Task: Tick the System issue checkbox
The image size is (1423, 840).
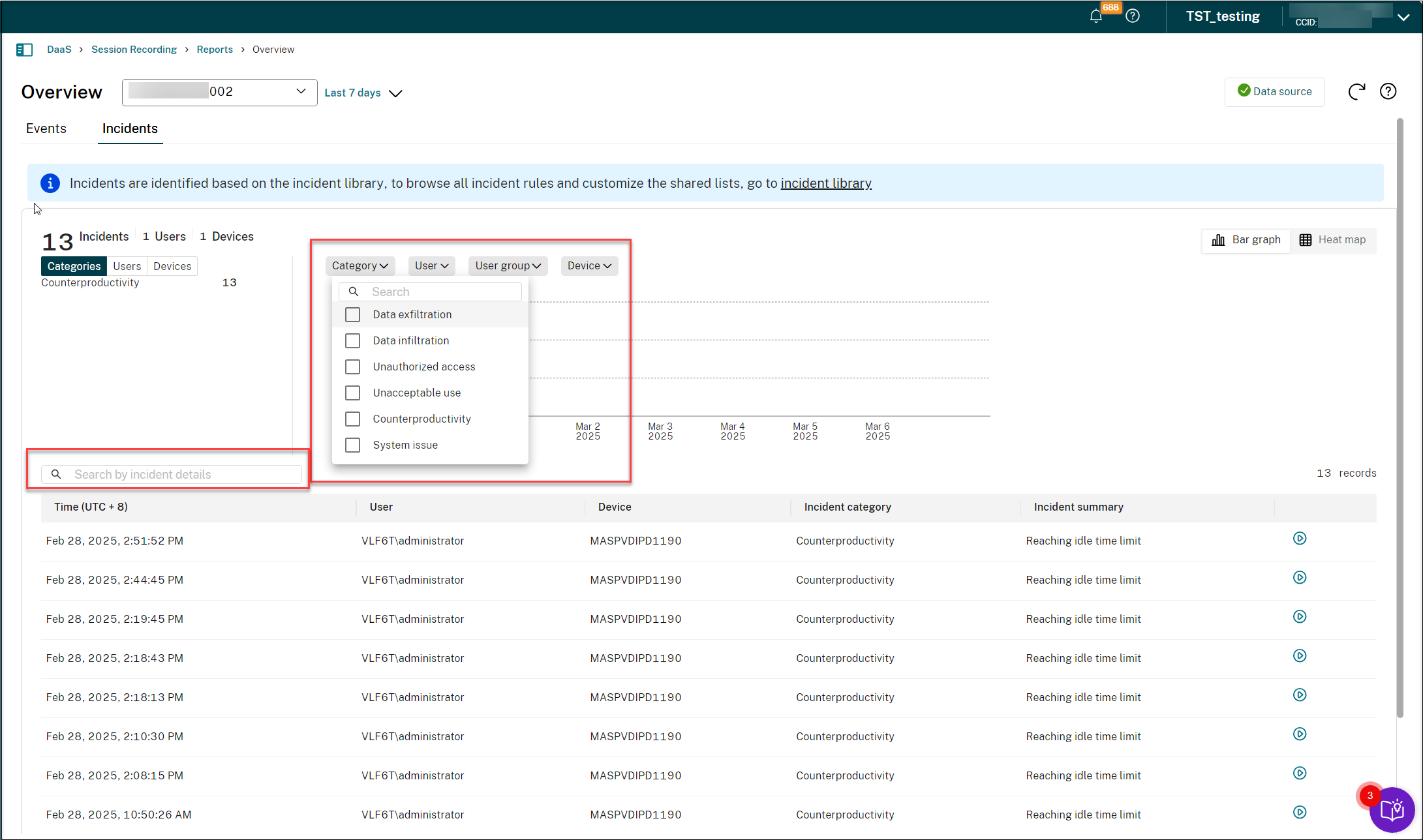Action: 352,445
